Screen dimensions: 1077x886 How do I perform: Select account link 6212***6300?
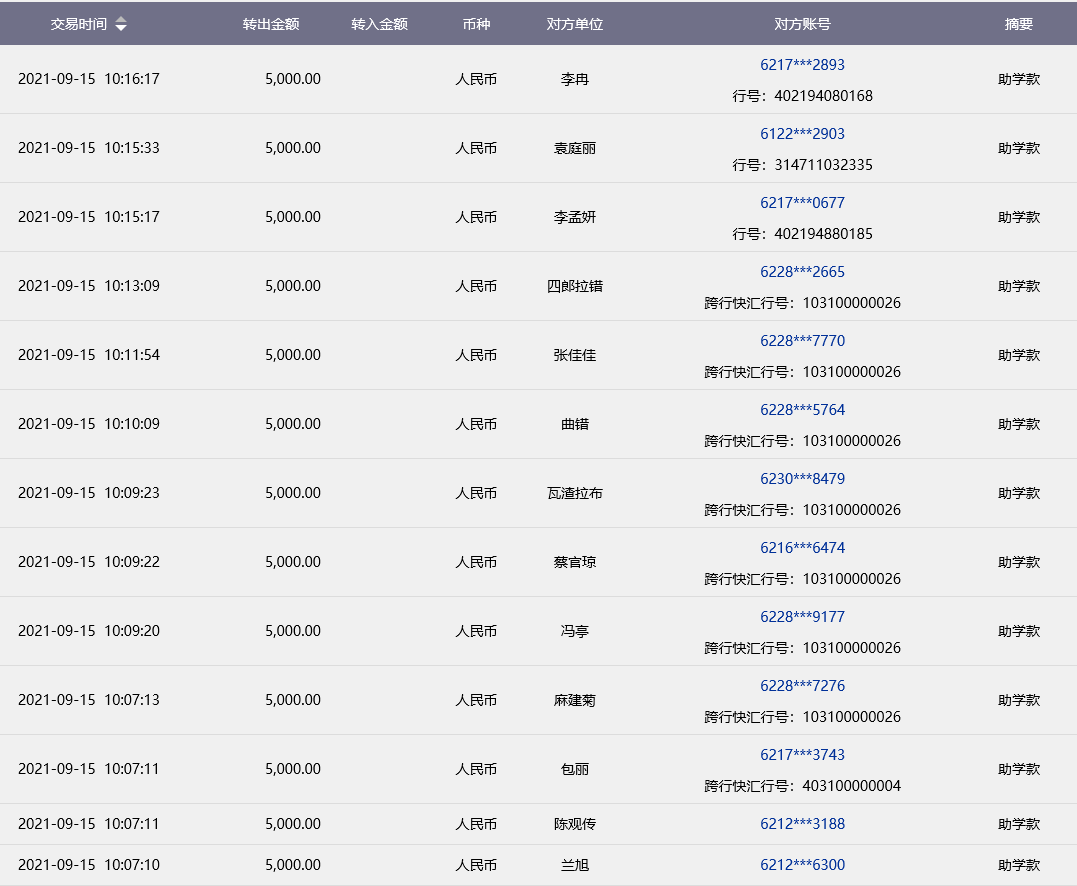coord(802,865)
